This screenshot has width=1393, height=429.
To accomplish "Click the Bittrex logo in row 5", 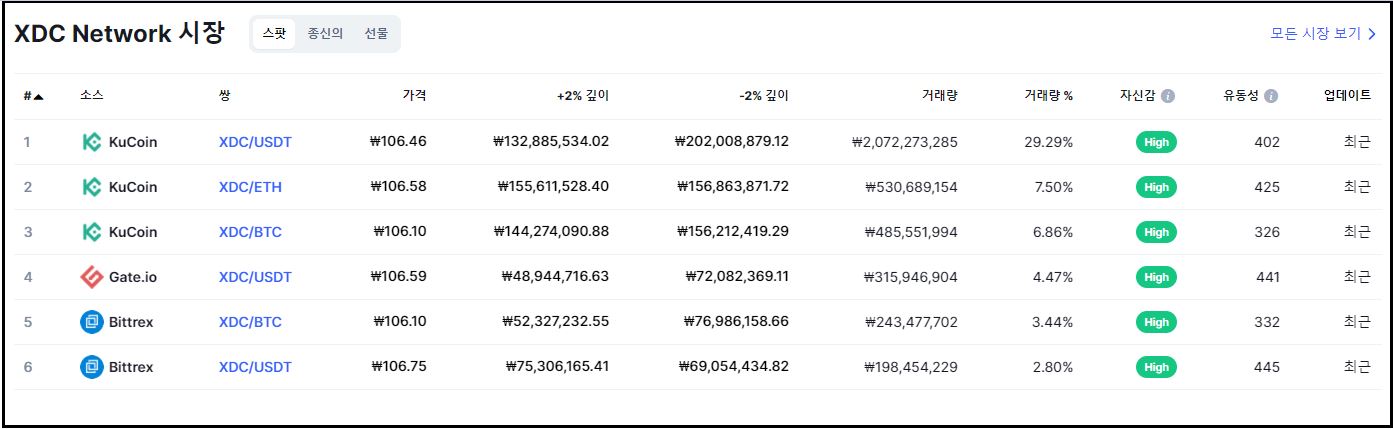I will tap(92, 322).
